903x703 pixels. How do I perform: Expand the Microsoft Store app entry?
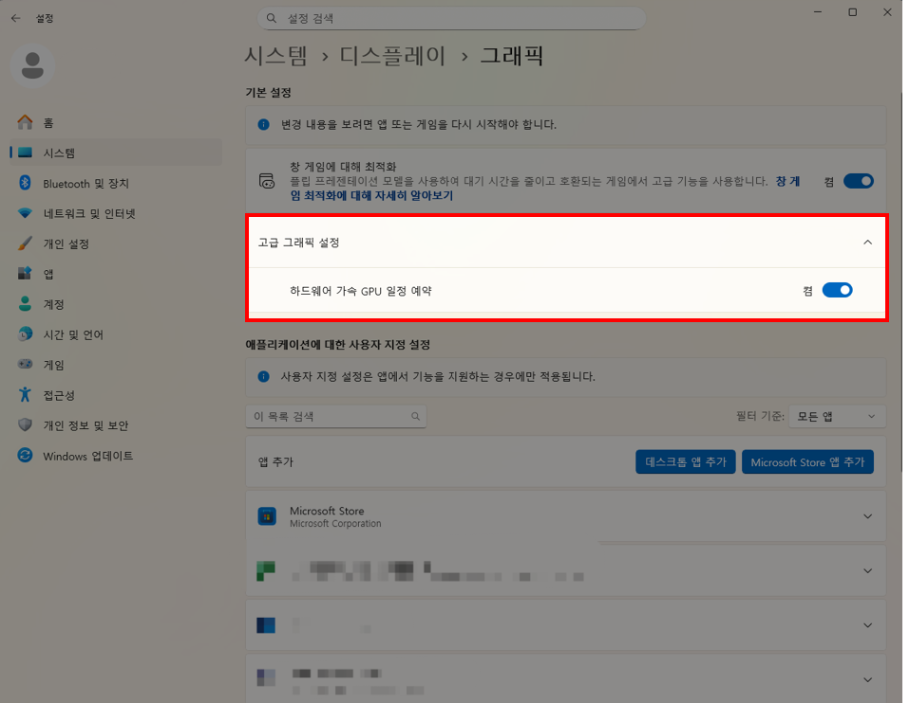867,516
